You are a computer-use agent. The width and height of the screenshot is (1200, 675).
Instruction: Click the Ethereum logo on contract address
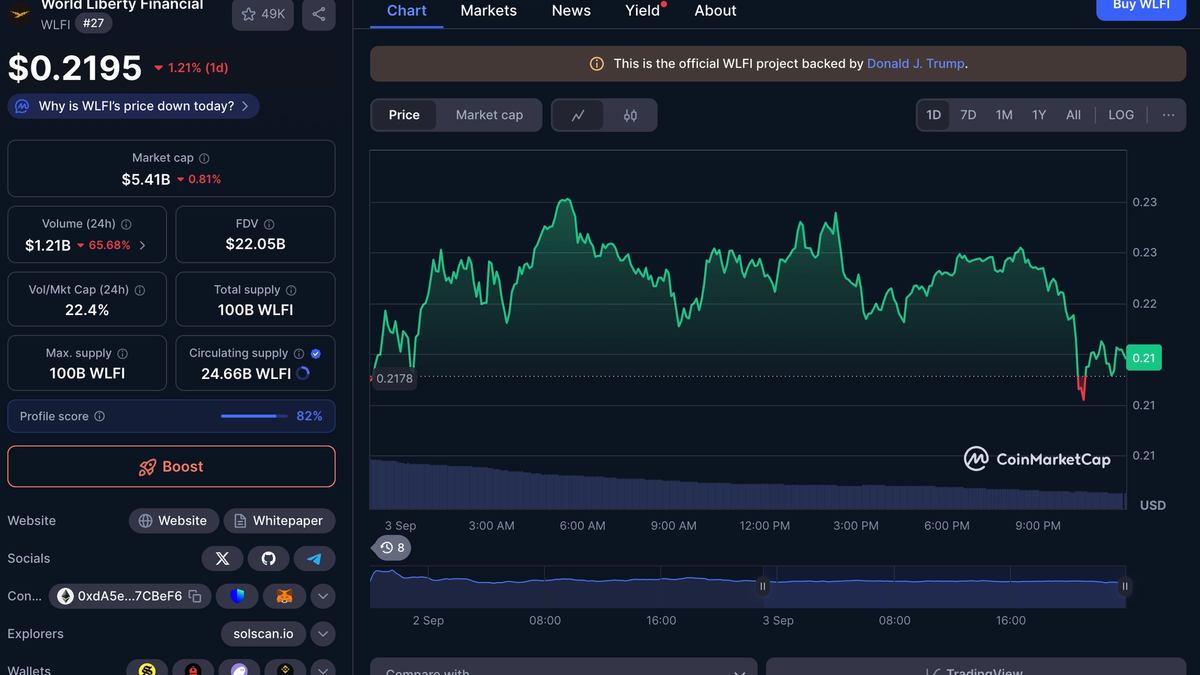pos(65,596)
